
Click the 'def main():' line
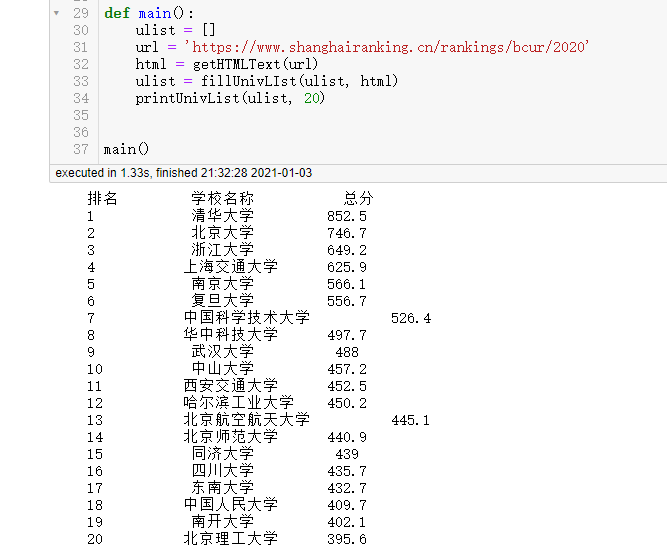[x=149, y=13]
